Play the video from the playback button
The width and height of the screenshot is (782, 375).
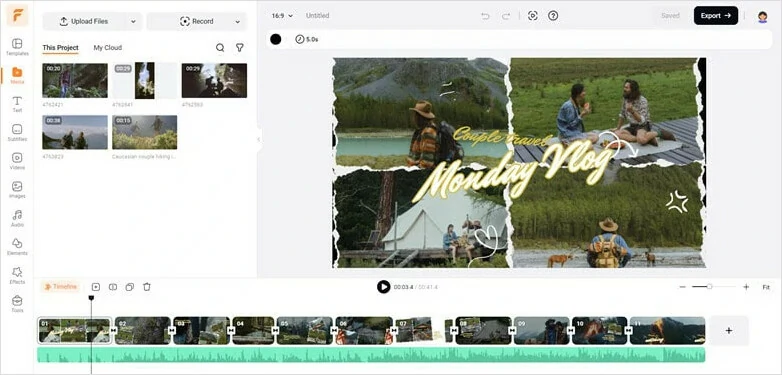[x=383, y=287]
